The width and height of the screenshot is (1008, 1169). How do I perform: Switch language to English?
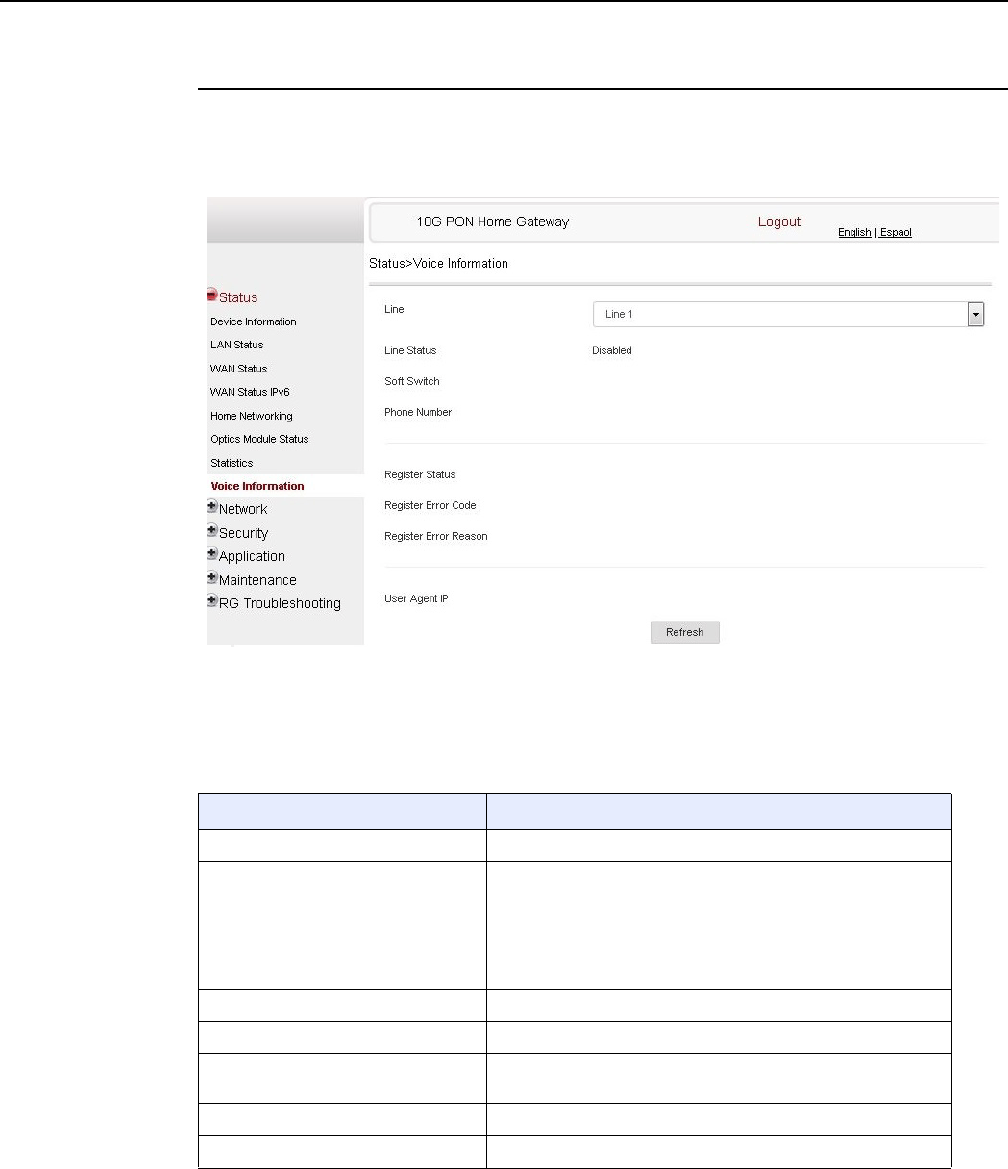click(x=854, y=232)
